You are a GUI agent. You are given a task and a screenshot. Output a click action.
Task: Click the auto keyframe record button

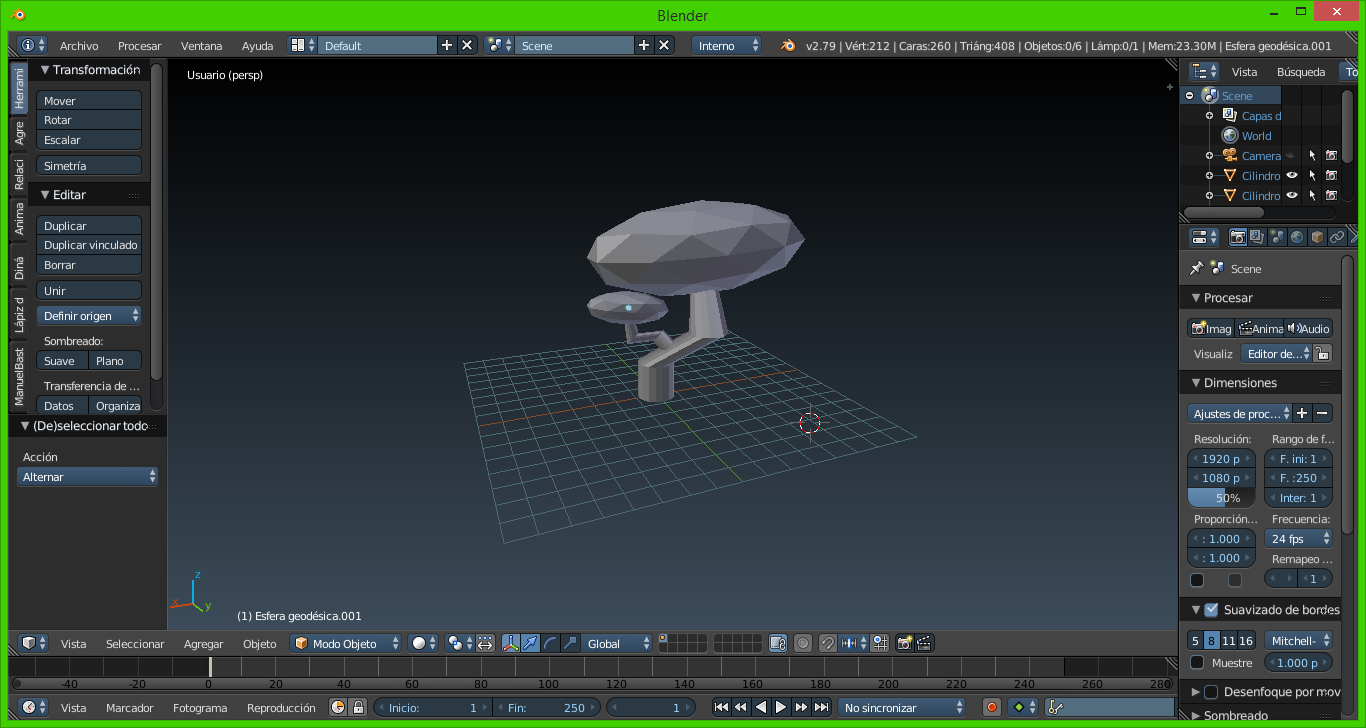pyautogui.click(x=991, y=707)
